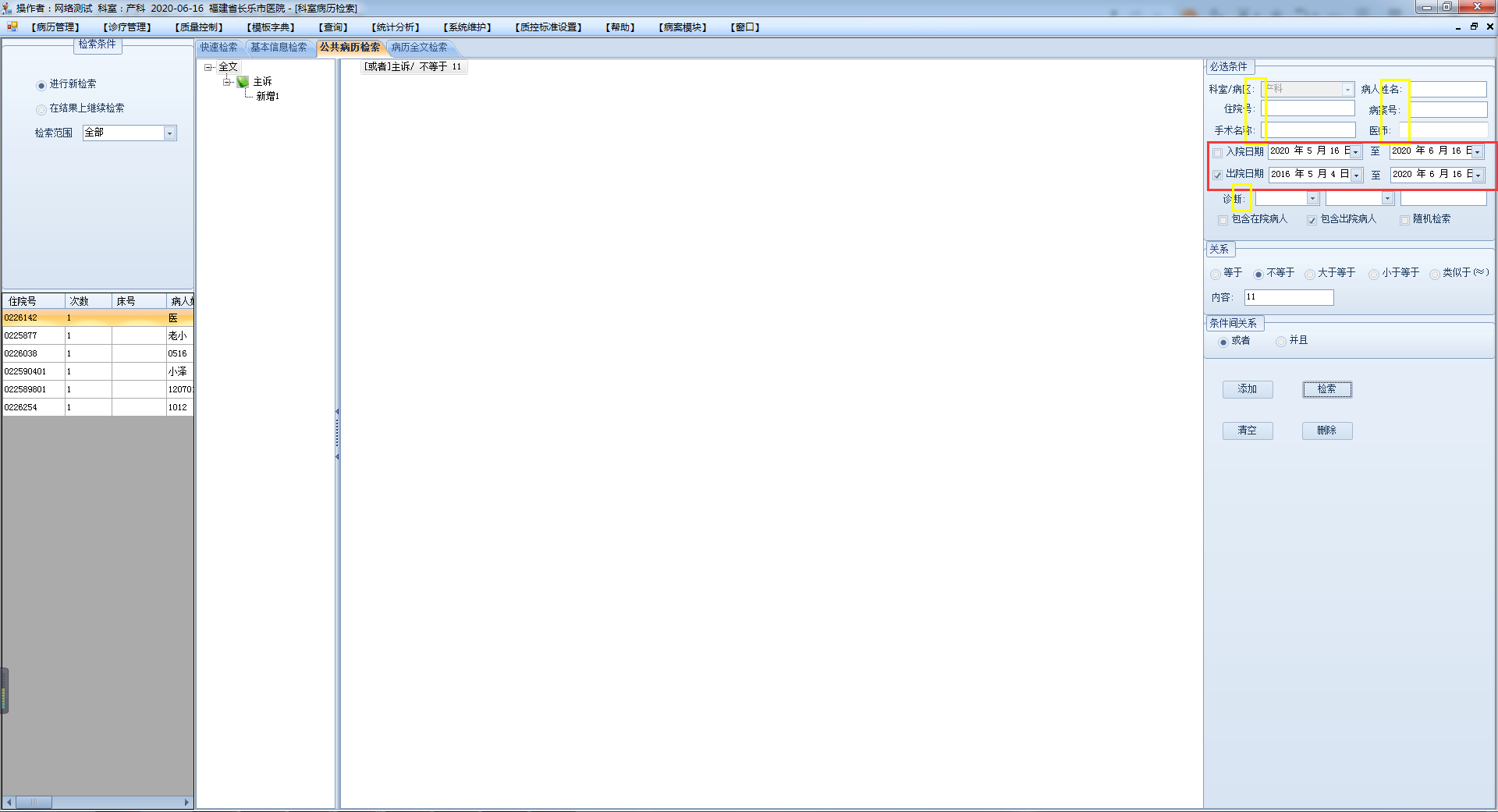Click the right arrow of the results scrollbar

pos(186,802)
